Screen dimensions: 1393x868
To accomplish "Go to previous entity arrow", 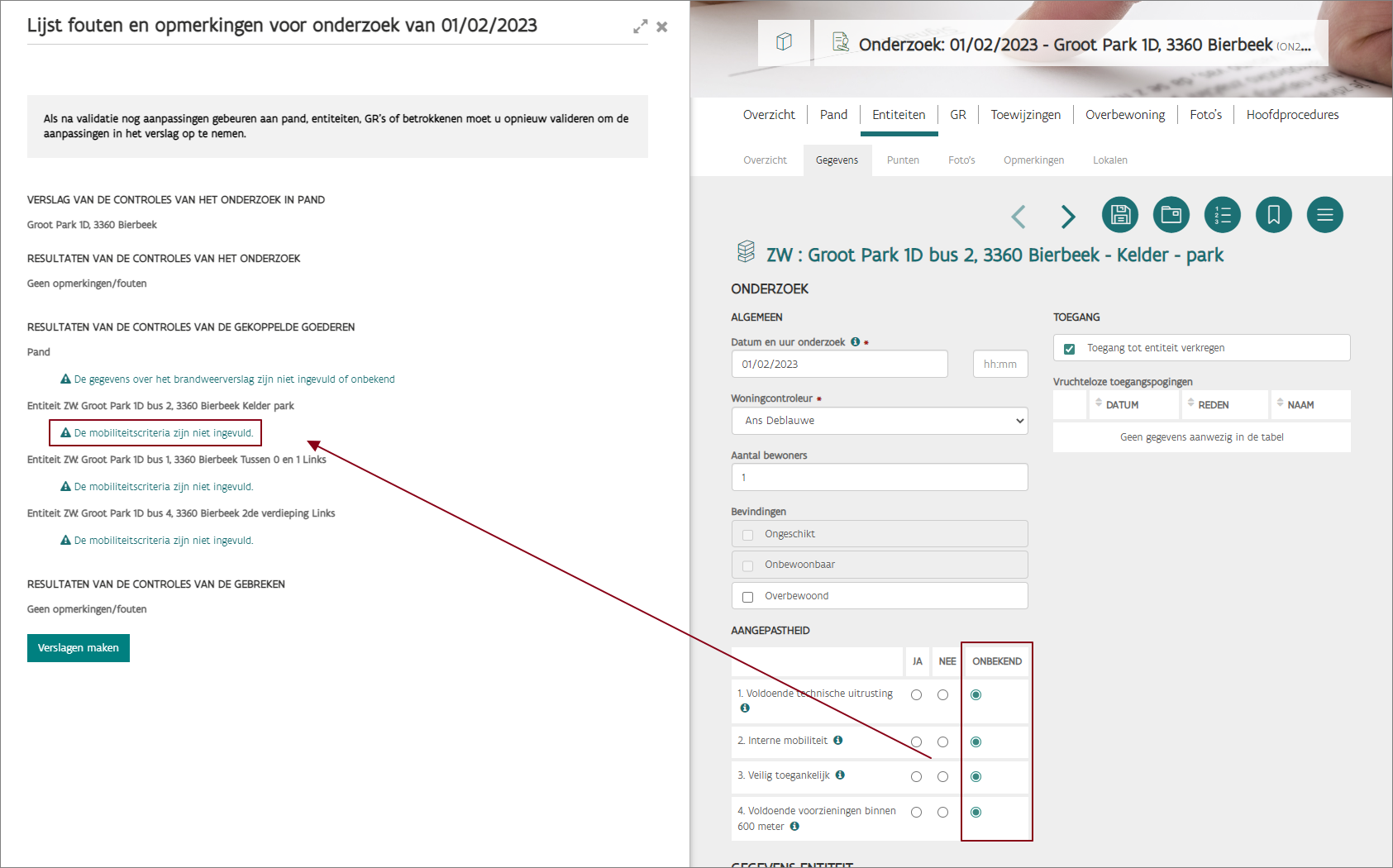I will click(x=1019, y=217).
